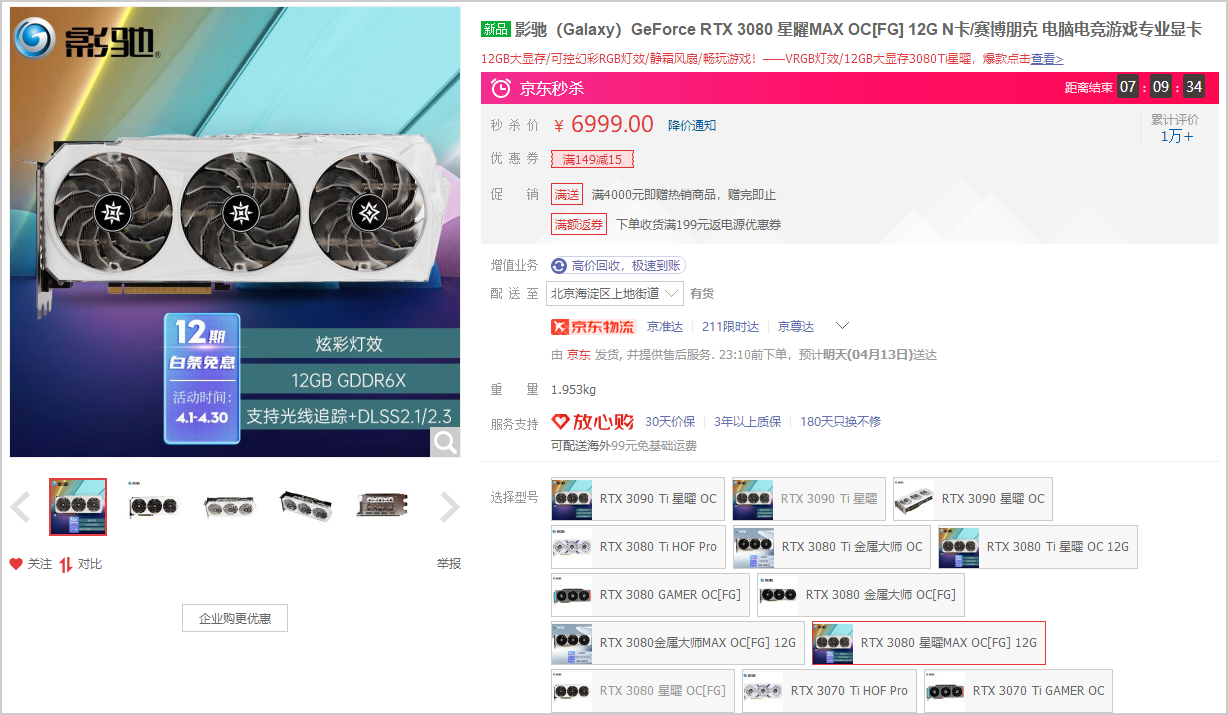Click the magnifier zoom icon on product image
The width and height of the screenshot is (1228, 715).
tap(445, 442)
